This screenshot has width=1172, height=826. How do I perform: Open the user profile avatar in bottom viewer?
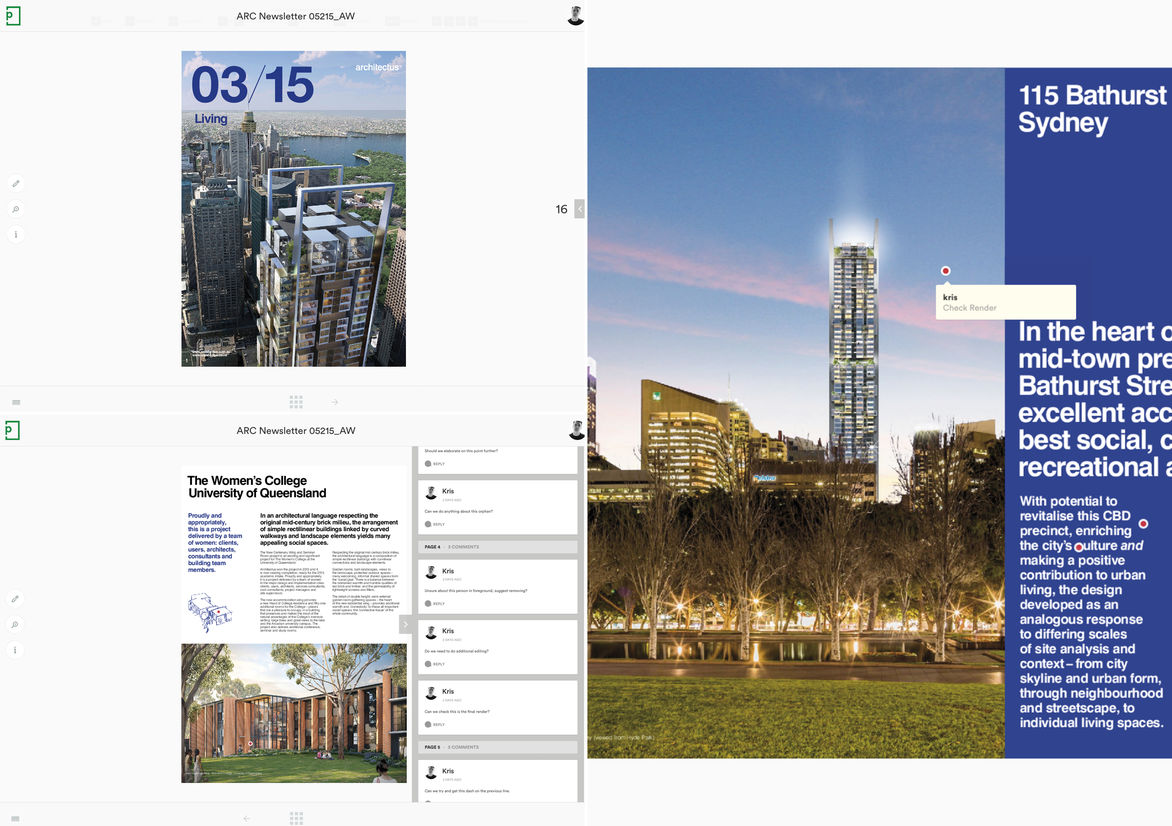[576, 431]
